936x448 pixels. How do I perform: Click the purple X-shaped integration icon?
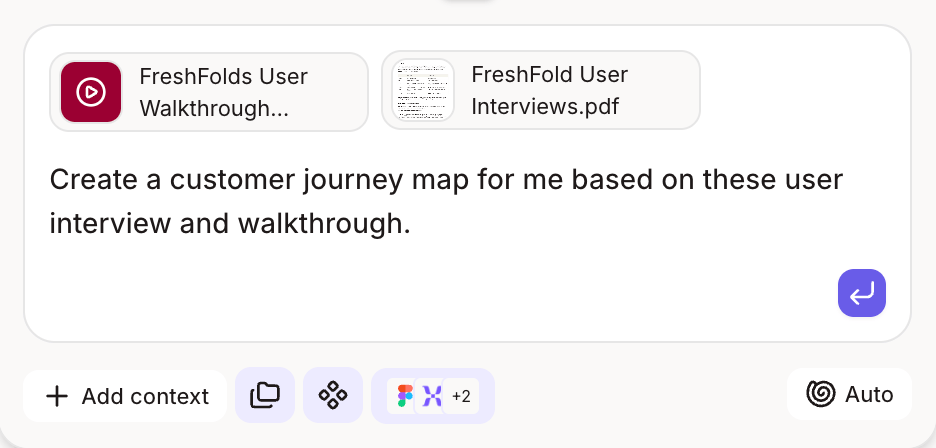[x=432, y=395]
